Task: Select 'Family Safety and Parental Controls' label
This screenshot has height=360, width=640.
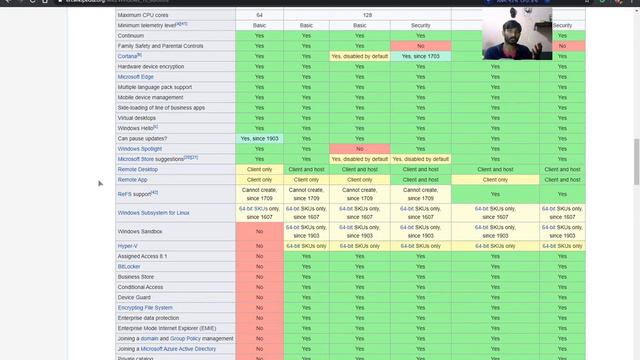Action: pyautogui.click(x=160, y=46)
